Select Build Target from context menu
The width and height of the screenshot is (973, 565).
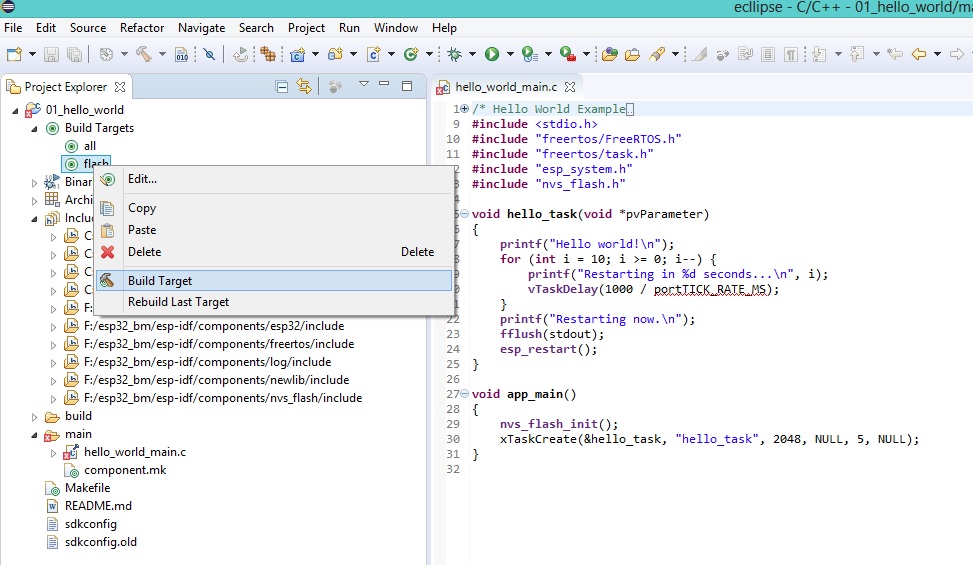pos(160,281)
